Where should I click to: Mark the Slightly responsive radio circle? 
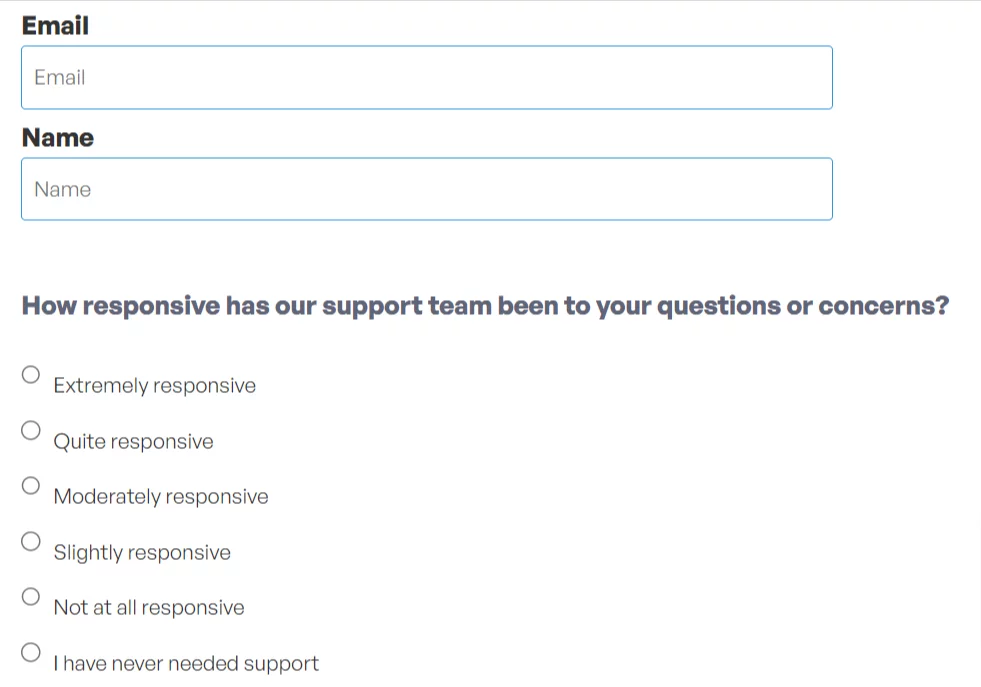[32, 542]
